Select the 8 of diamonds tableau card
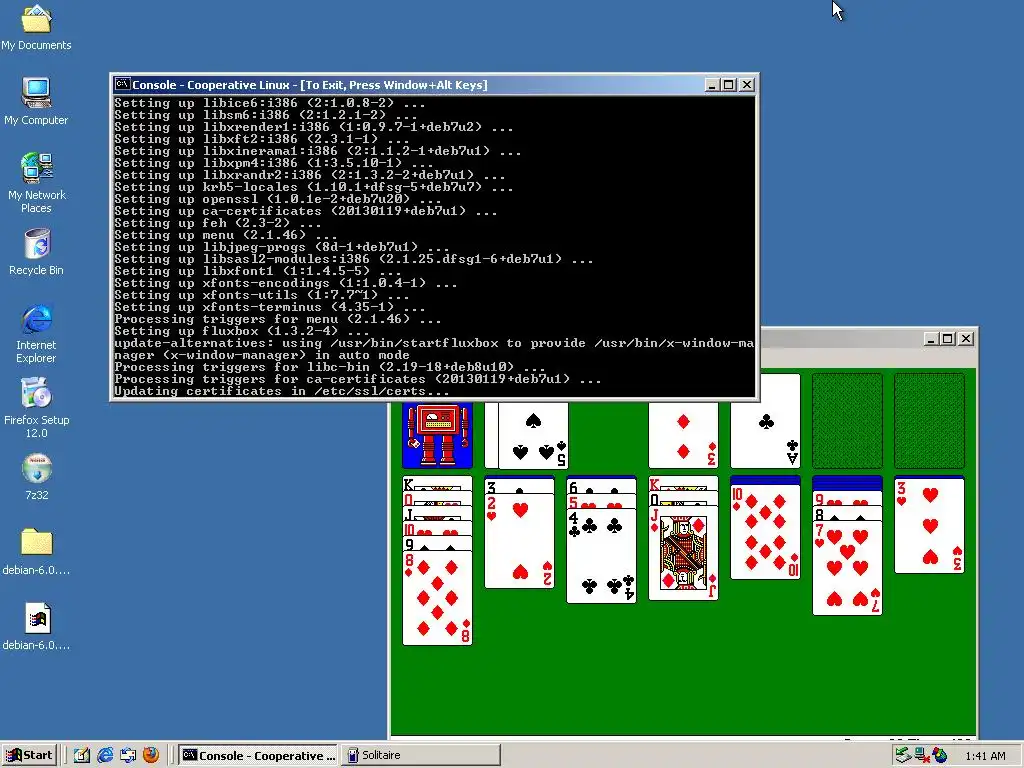Viewport: 1024px width, 768px height. (x=437, y=598)
